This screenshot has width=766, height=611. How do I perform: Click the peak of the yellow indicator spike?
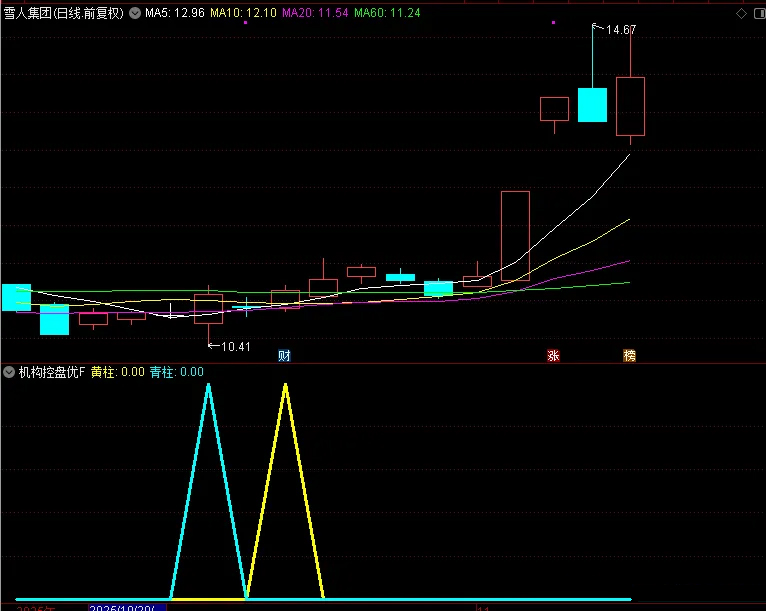coord(285,385)
